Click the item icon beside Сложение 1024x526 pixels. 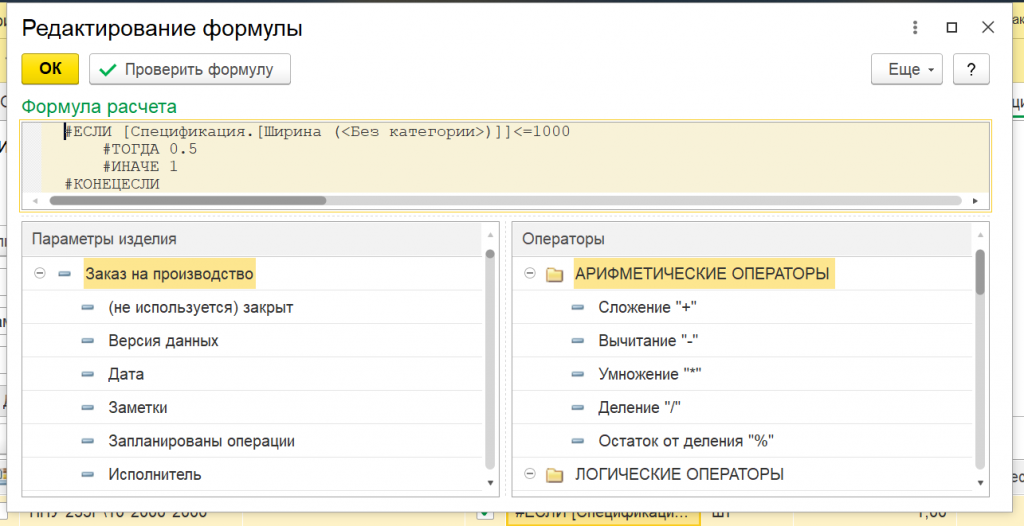[577, 308]
